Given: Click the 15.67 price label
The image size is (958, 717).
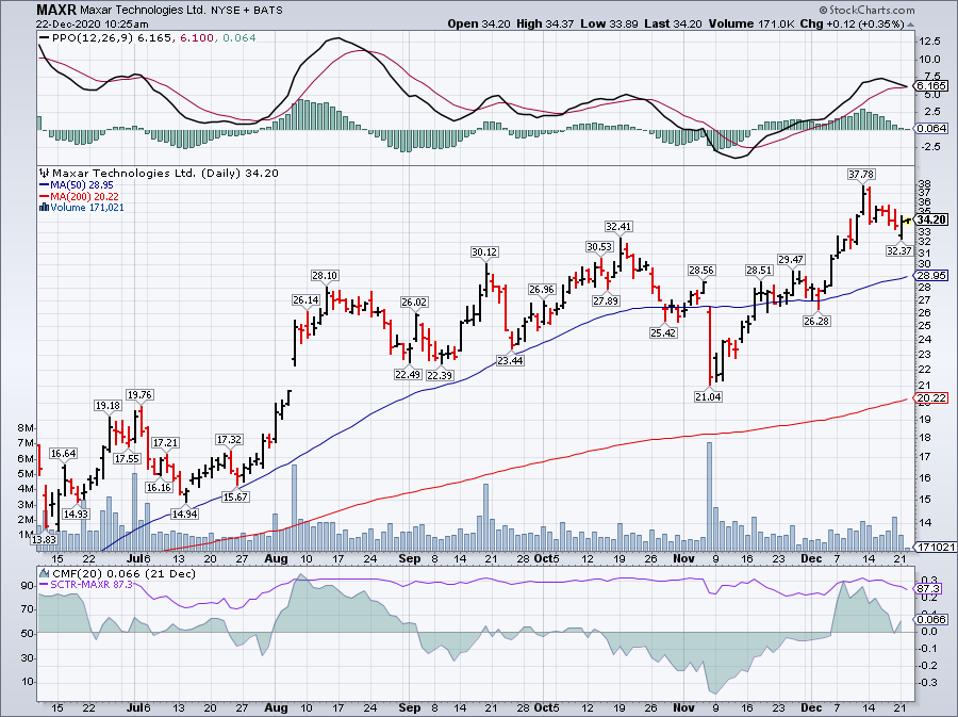Looking at the screenshot, I should 235,497.
